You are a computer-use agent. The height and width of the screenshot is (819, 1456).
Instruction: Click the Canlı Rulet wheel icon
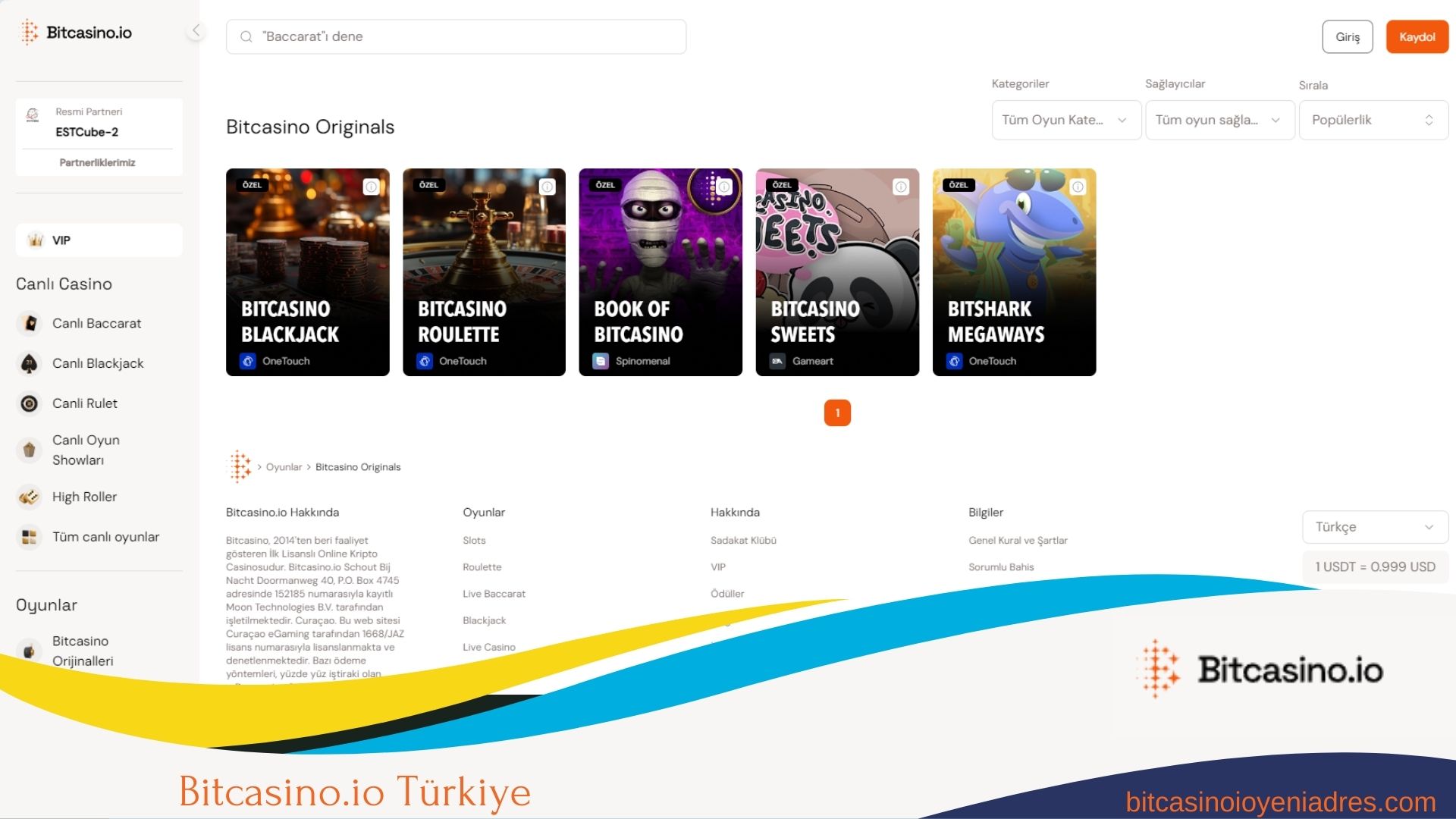point(29,403)
